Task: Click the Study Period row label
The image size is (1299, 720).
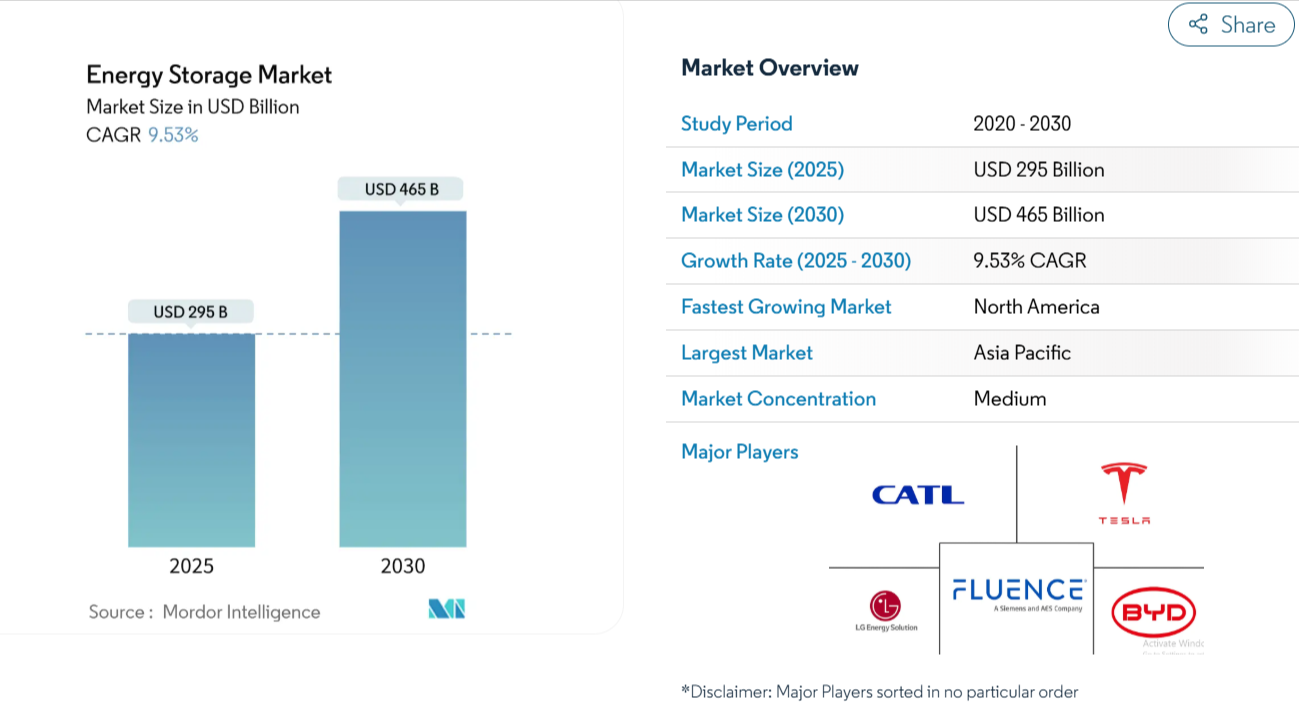Action: coord(736,124)
